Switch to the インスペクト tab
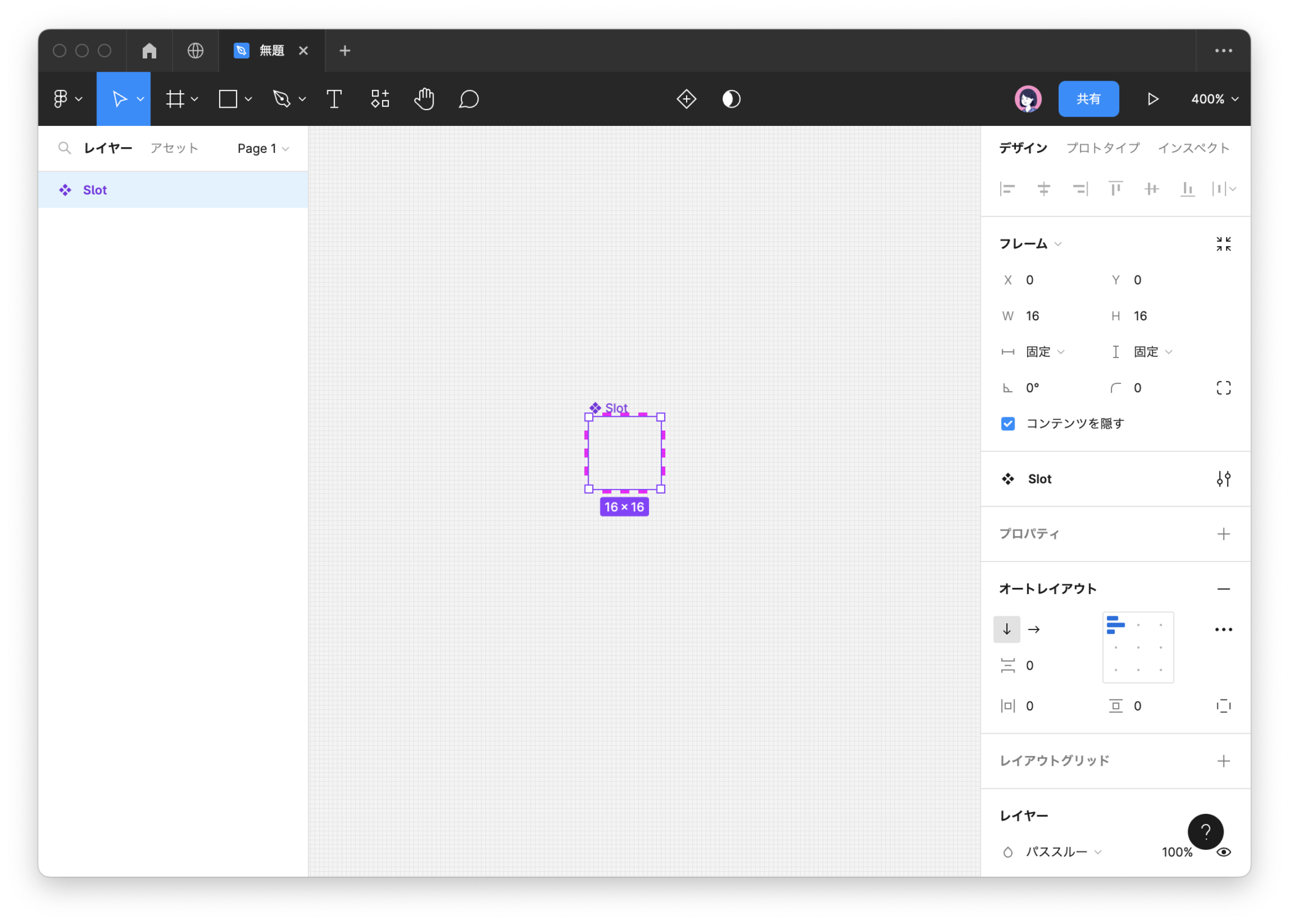 click(x=1194, y=148)
